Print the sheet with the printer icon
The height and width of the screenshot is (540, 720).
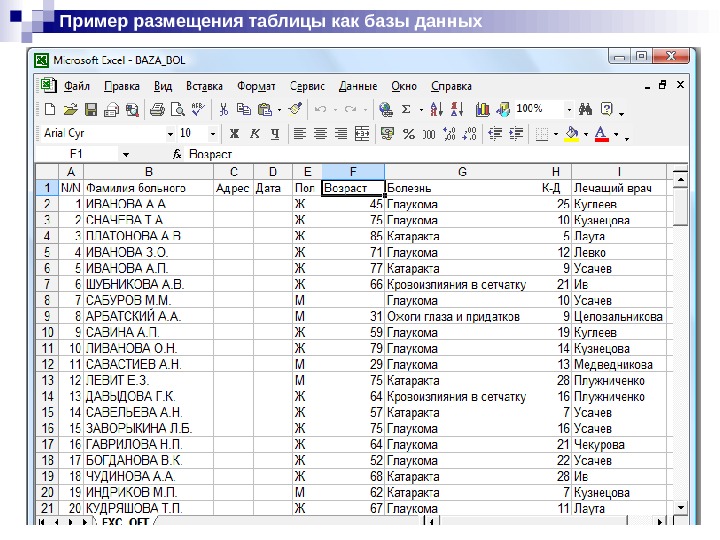coord(157,109)
